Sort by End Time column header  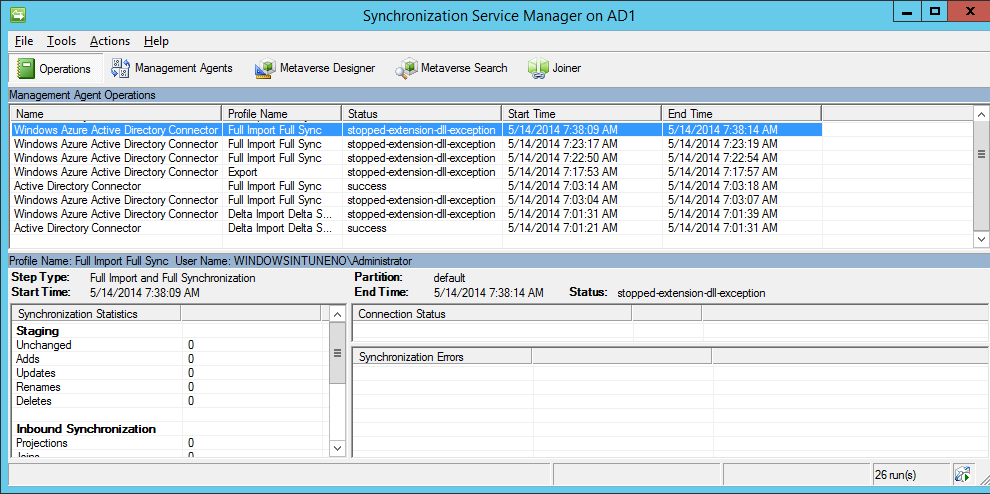742,114
